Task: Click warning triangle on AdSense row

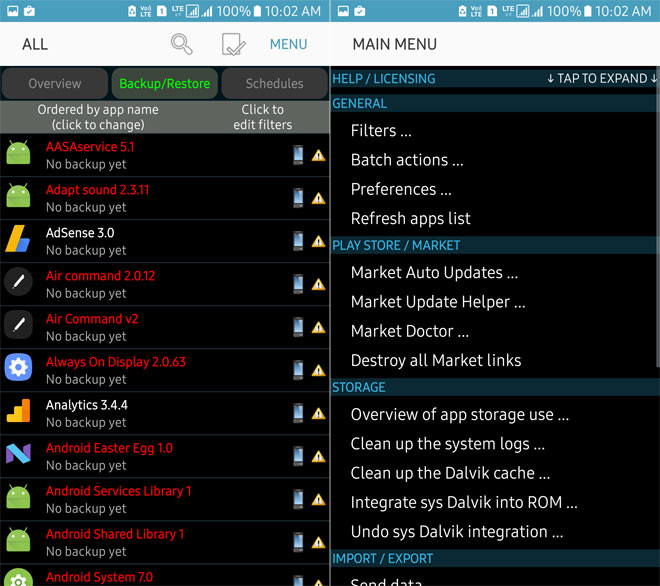Action: click(318, 242)
